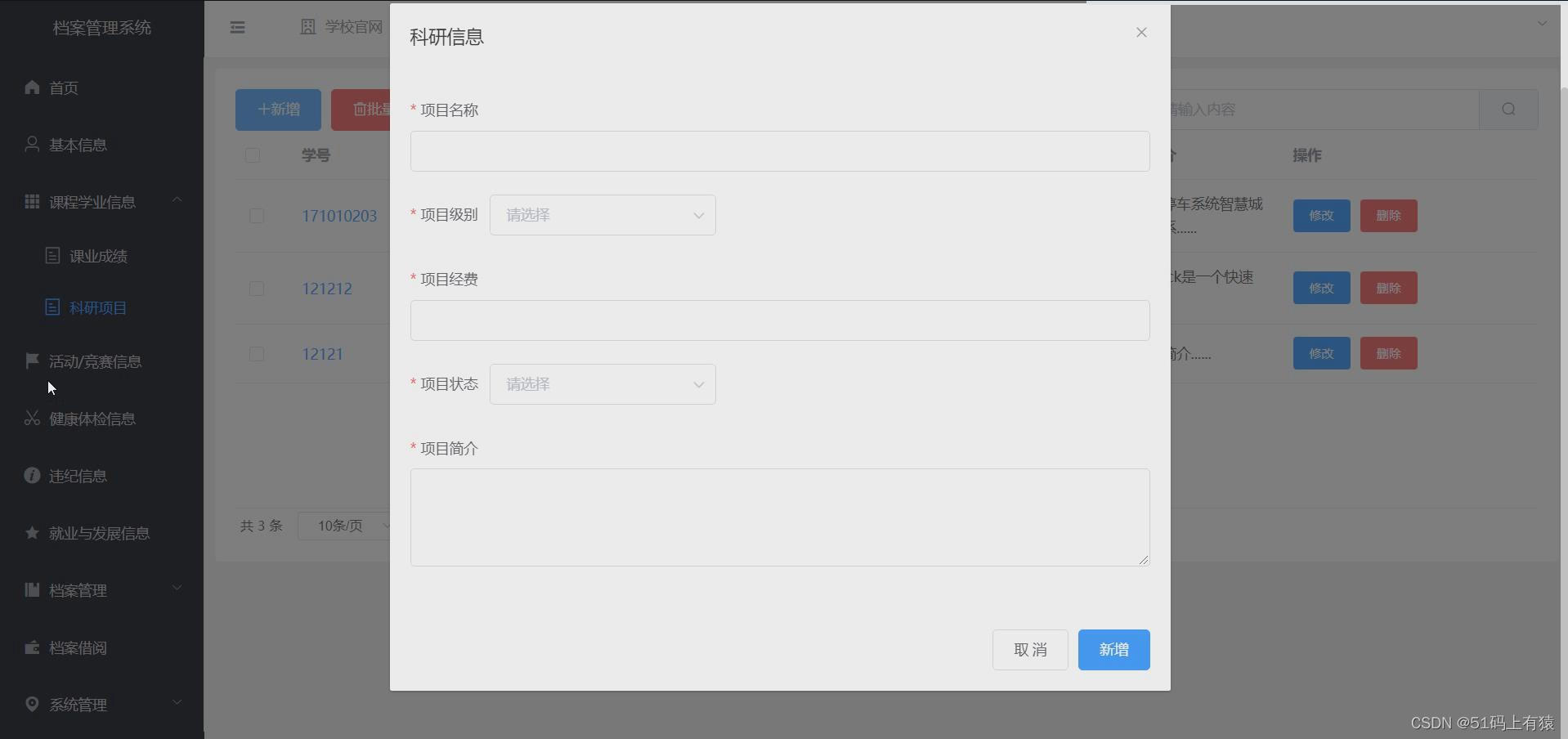Click inside the 项目名称 input field
The height and width of the screenshot is (739, 1568).
point(778,151)
